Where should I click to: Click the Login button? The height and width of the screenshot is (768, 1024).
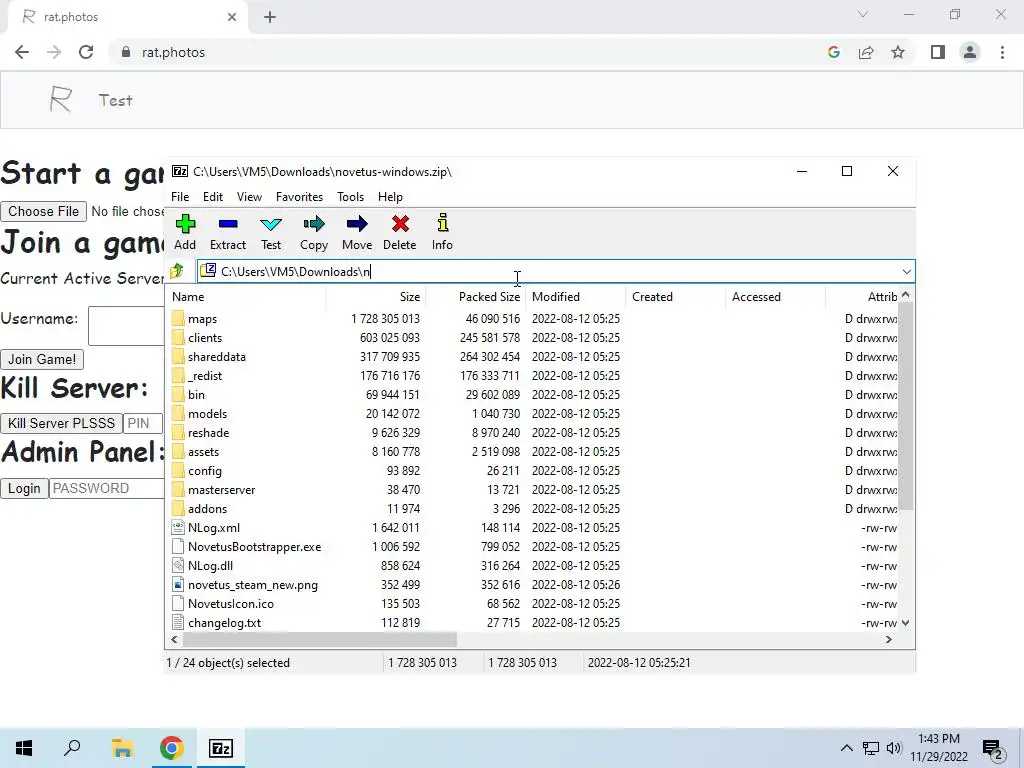point(24,488)
